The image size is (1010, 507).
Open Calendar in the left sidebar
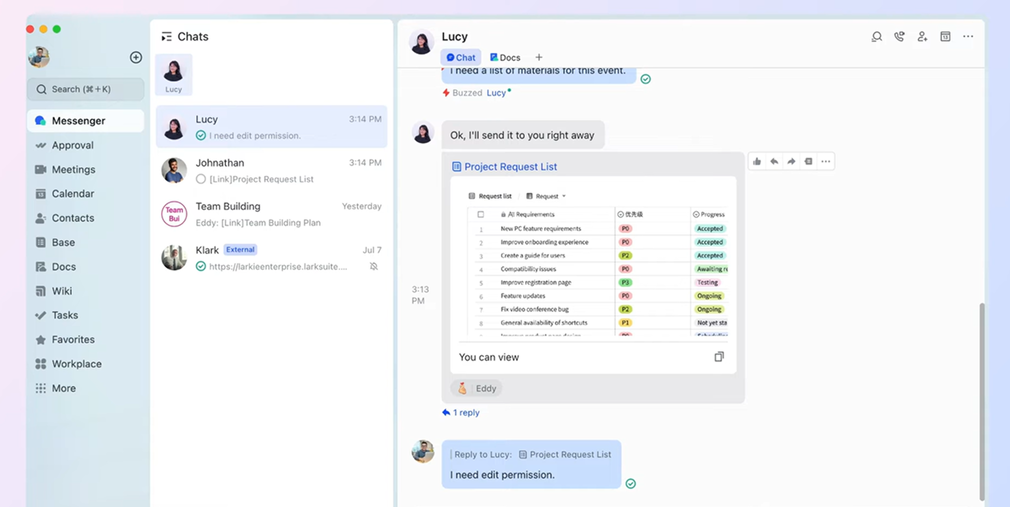72,194
